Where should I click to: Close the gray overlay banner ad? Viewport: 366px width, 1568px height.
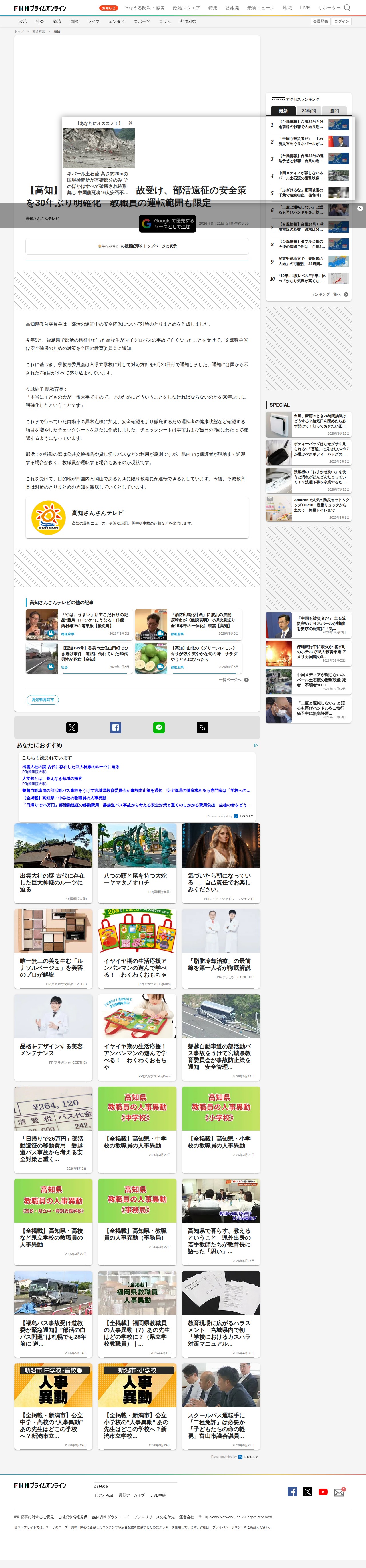360,208
